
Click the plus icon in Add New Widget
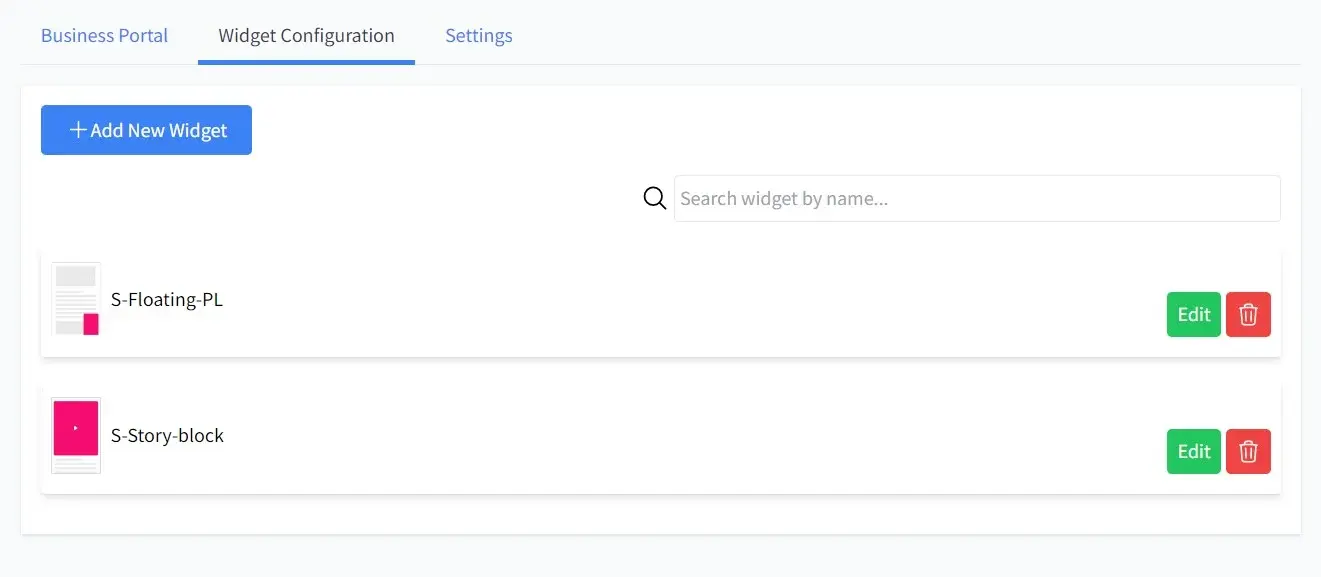78,129
